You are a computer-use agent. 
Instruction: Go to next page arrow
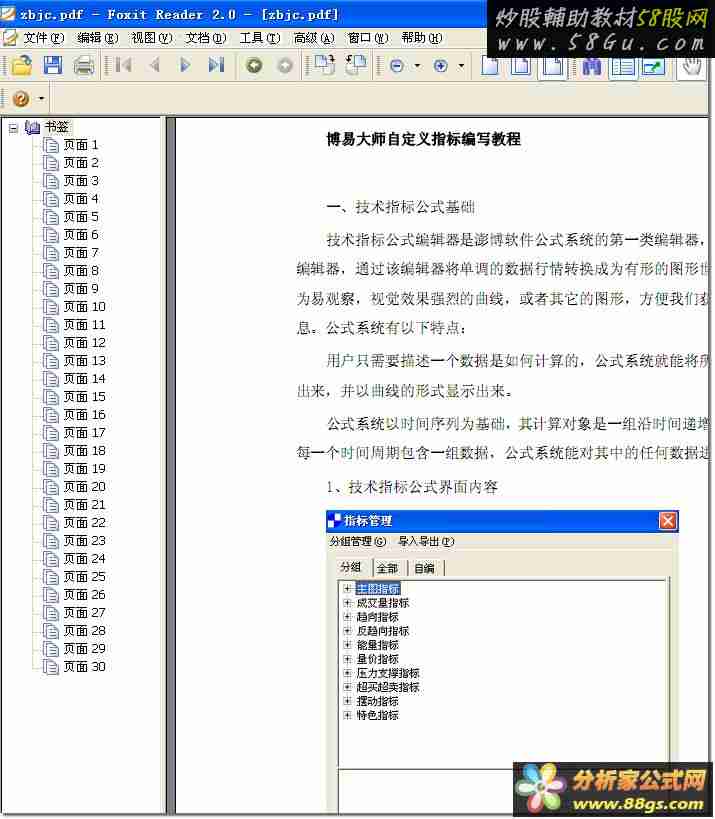[x=185, y=65]
